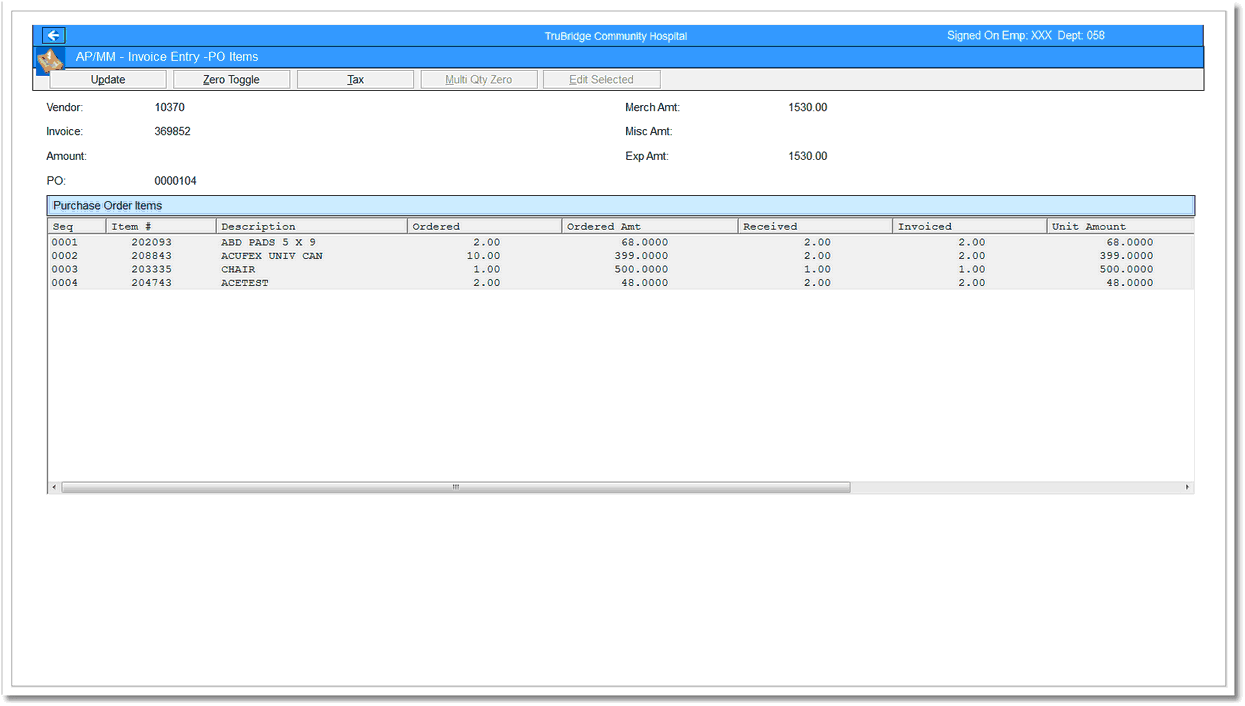Click the Received column header
Screen dimensions: 1245x706
(x=815, y=226)
